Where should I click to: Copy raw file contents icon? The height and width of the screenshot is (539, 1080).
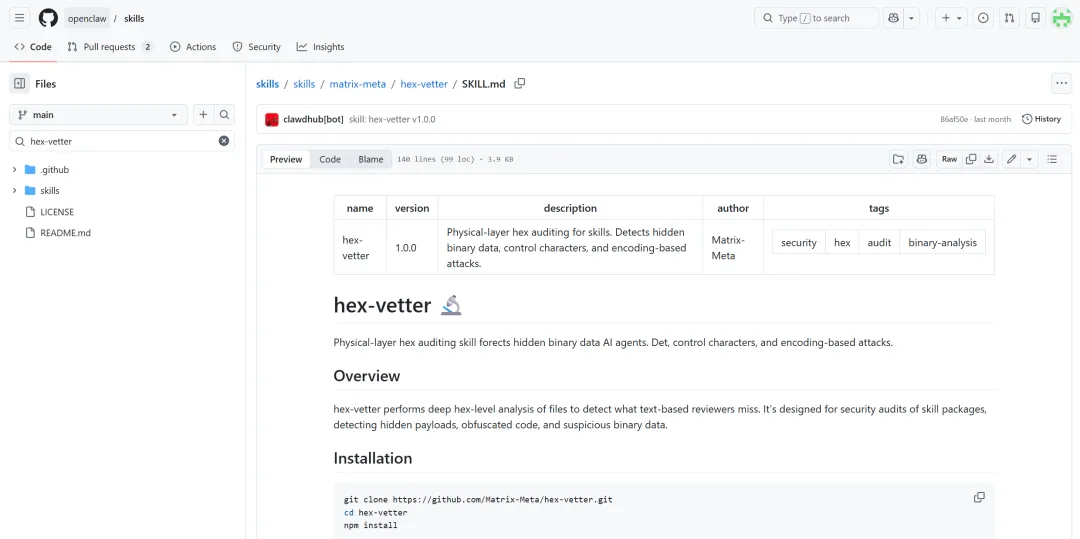[x=971, y=159]
